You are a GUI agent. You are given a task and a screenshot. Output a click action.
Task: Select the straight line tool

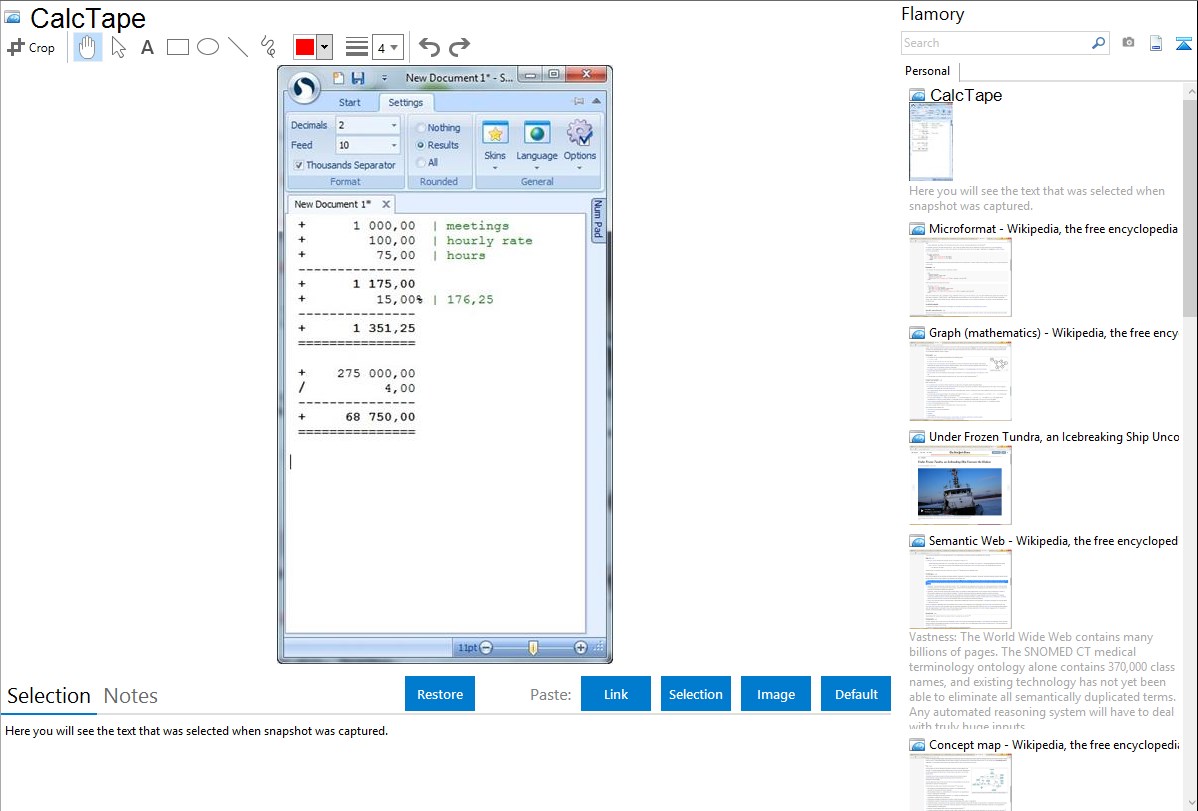point(238,47)
